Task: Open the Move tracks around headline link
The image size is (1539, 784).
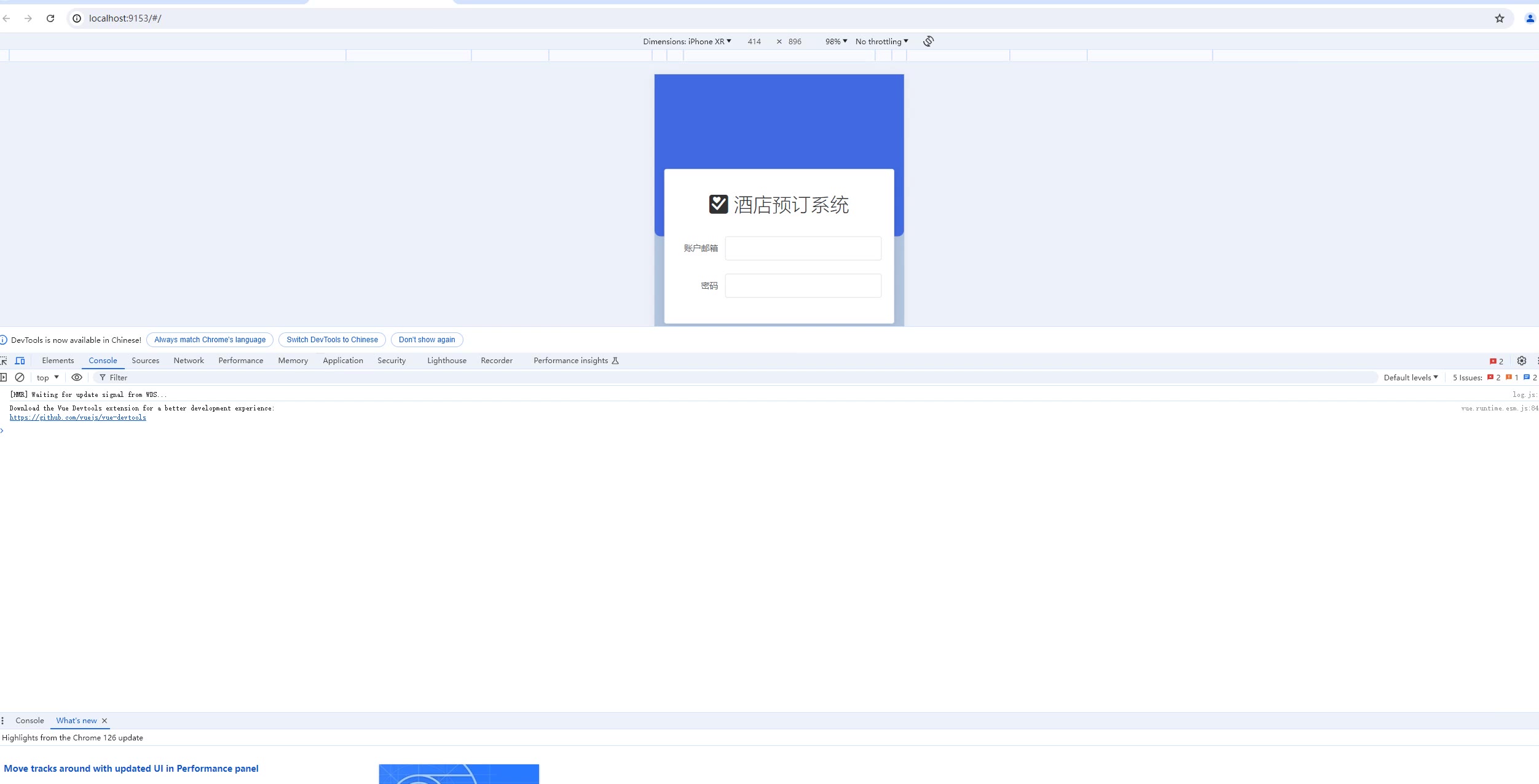Action: (x=131, y=769)
